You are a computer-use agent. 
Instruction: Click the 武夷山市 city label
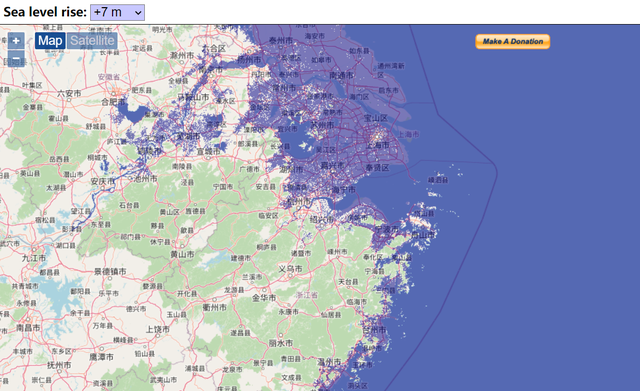click(x=163, y=380)
